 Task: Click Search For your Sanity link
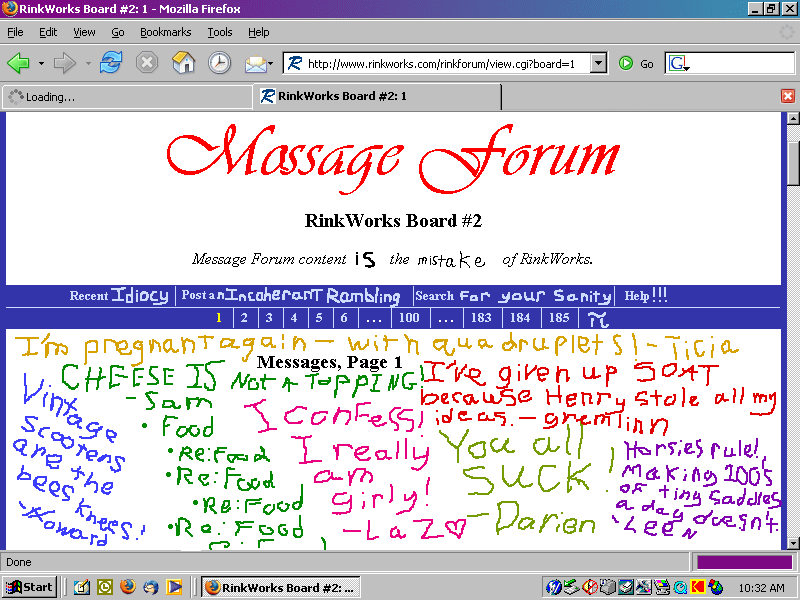pos(513,295)
